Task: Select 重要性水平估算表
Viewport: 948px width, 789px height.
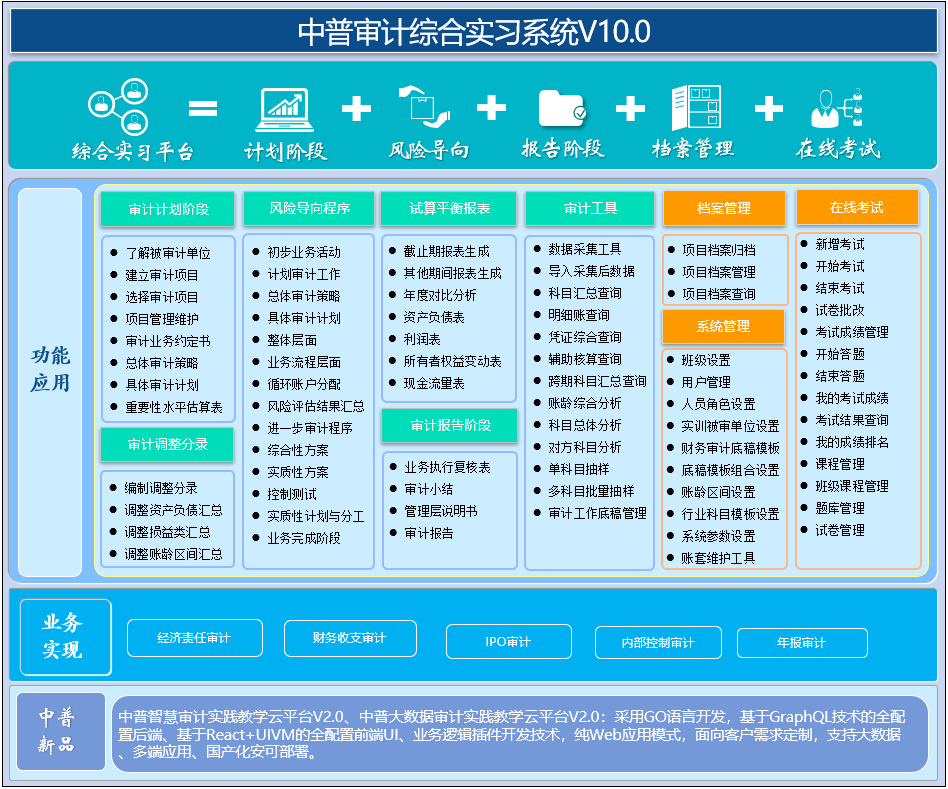Action: click(174, 407)
